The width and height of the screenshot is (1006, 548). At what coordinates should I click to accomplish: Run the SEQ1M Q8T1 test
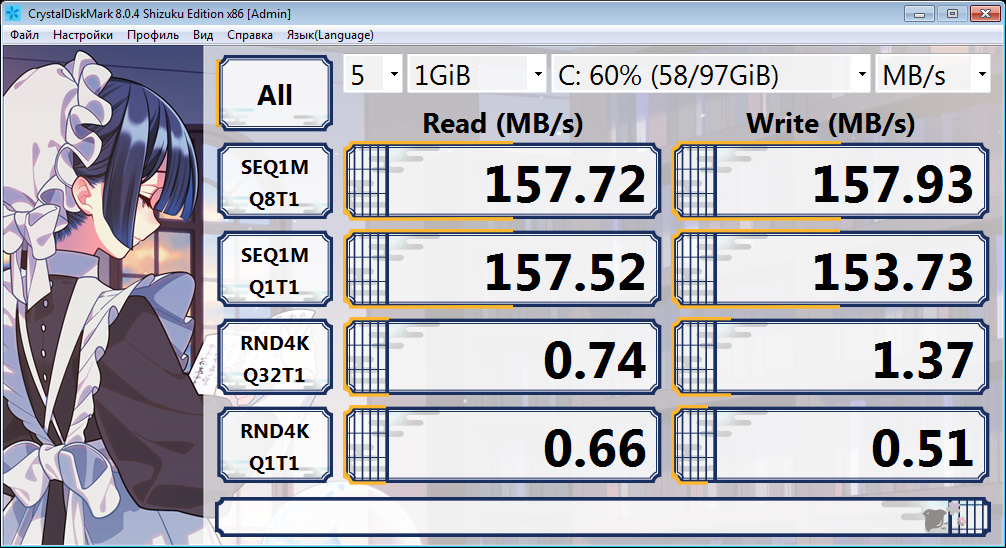[x=275, y=182]
